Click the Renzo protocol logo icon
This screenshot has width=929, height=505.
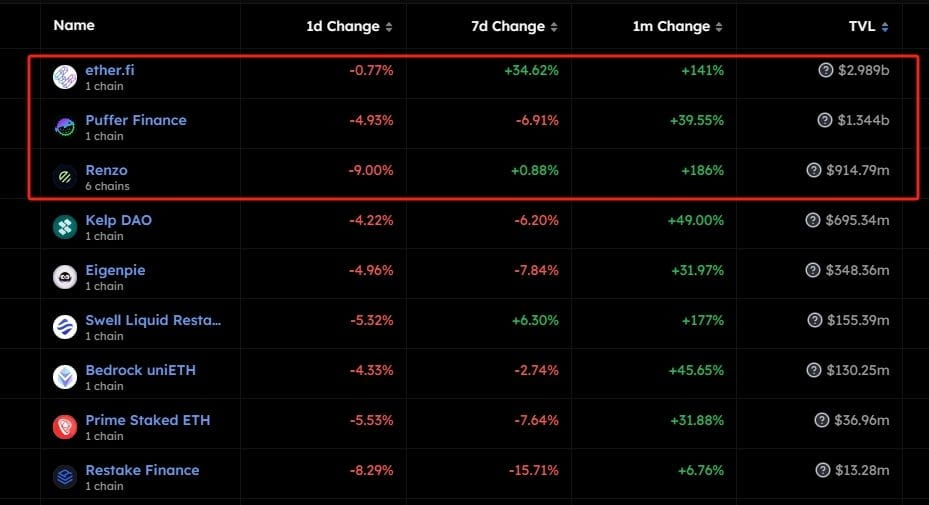point(65,177)
